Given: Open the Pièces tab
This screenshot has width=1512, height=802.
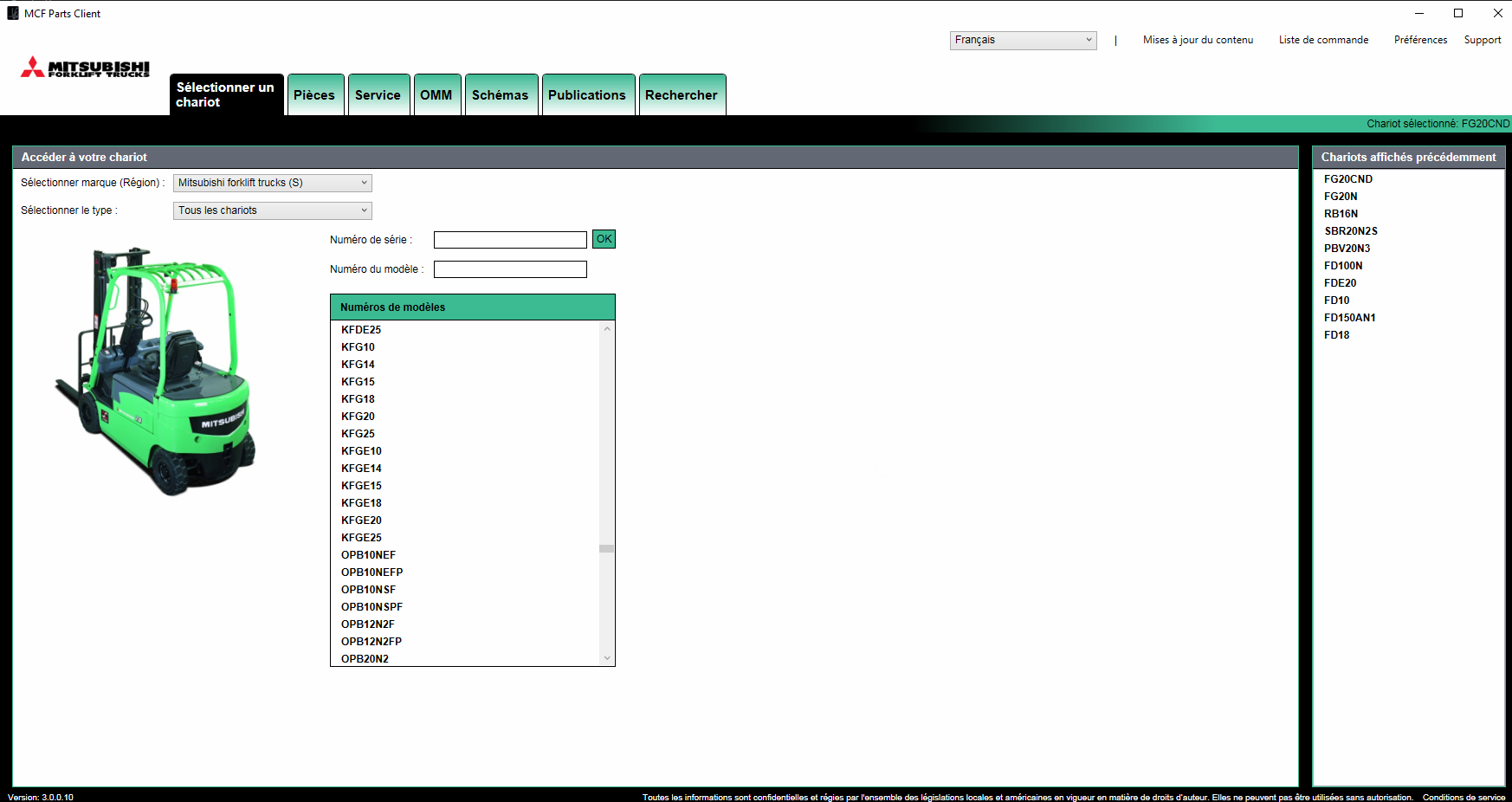Looking at the screenshot, I should 315,95.
